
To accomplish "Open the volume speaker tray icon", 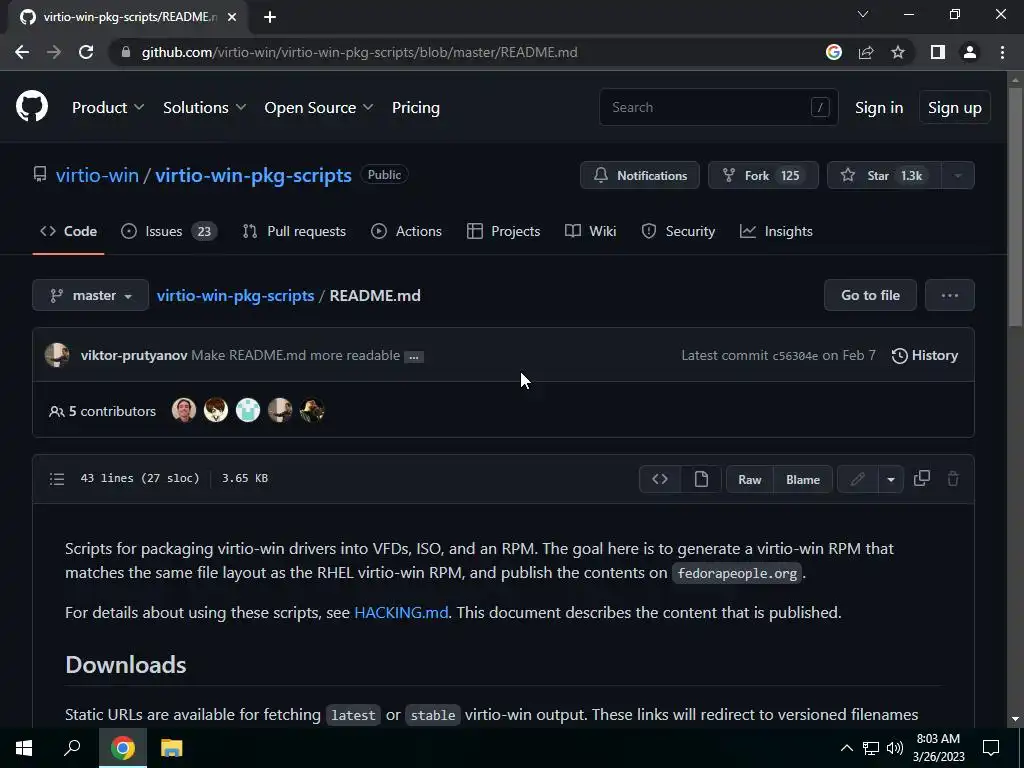I will (895, 748).
